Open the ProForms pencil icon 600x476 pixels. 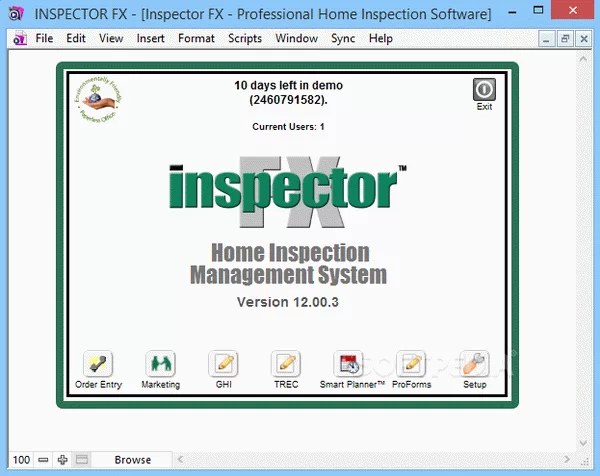tap(411, 364)
